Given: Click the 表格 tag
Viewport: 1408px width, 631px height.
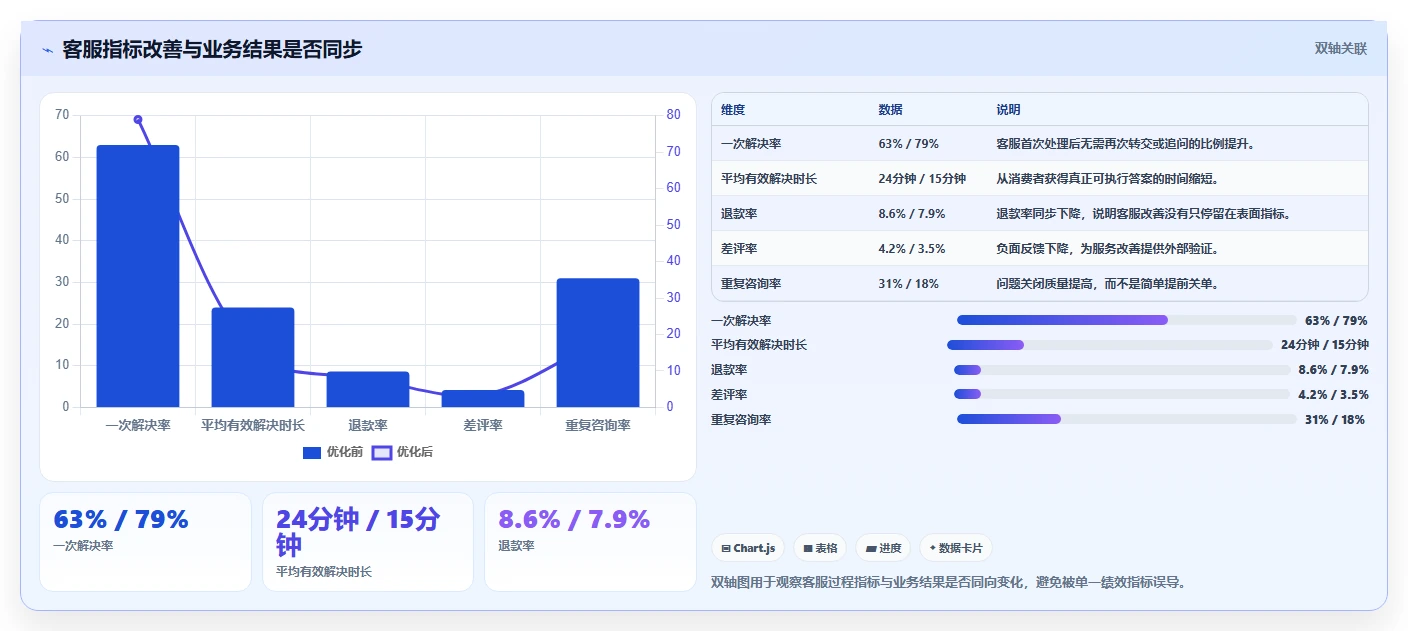Looking at the screenshot, I should [820, 548].
